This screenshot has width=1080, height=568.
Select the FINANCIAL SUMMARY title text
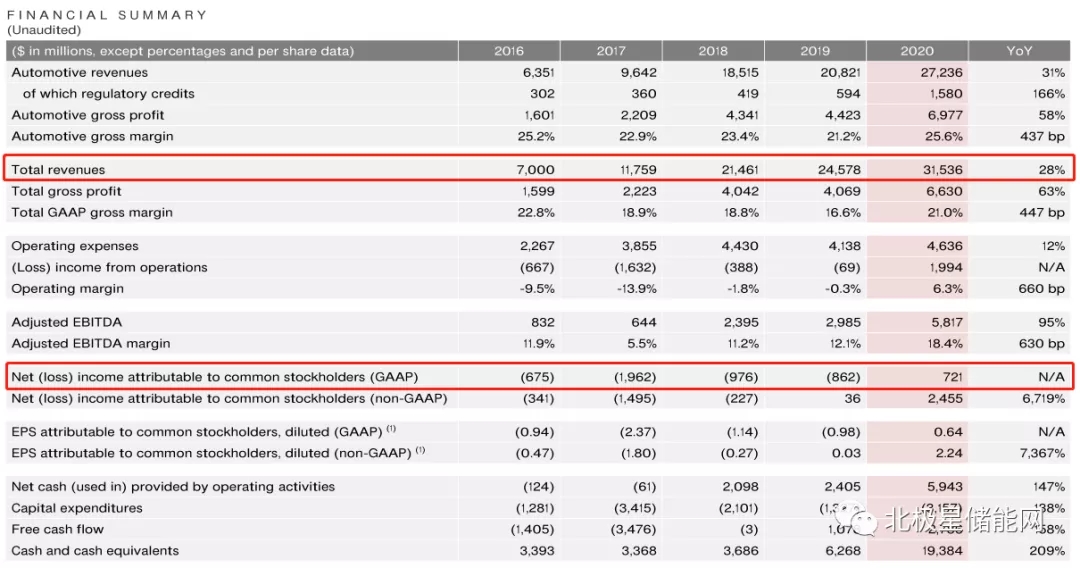[x=107, y=15]
